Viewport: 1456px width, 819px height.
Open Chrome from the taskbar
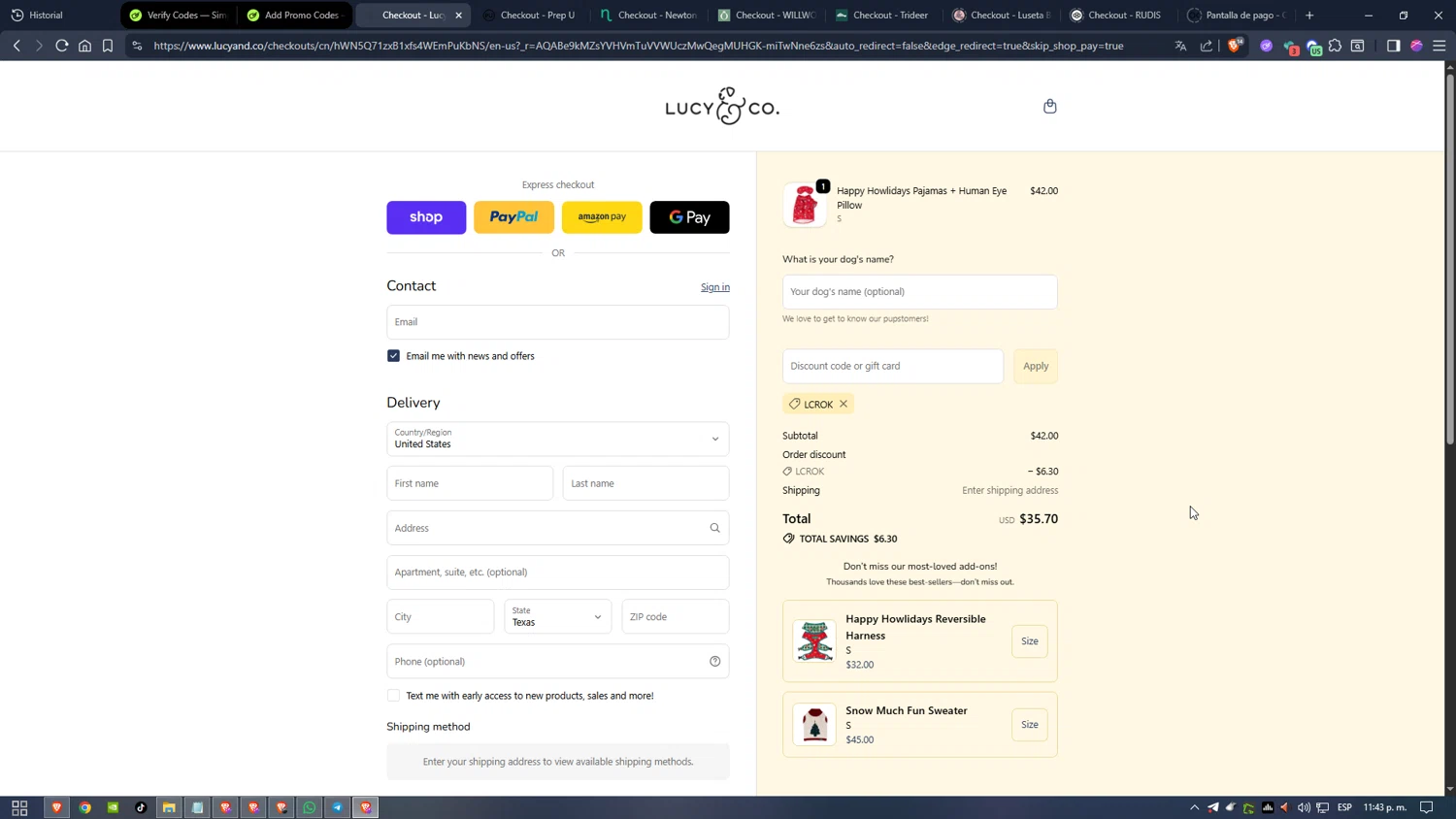click(x=85, y=807)
